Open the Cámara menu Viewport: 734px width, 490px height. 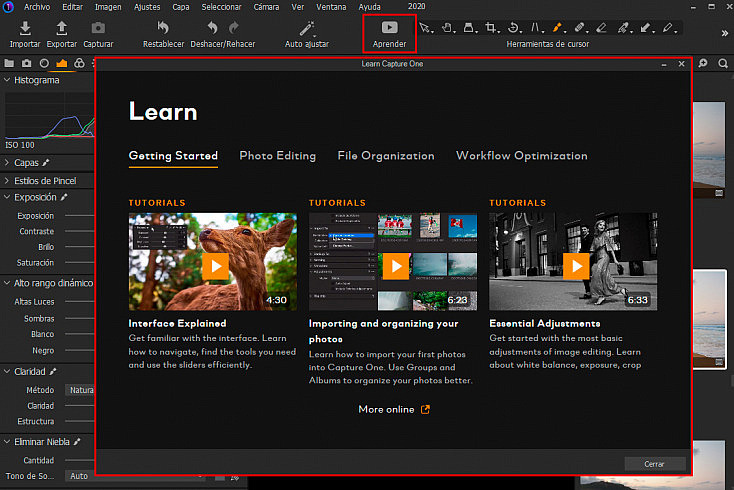(x=266, y=7)
